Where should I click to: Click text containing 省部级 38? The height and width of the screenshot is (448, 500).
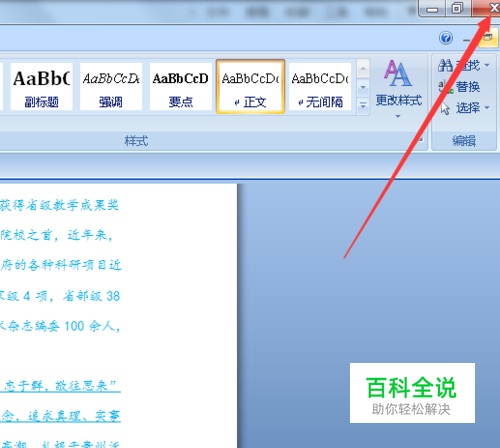click(x=91, y=296)
